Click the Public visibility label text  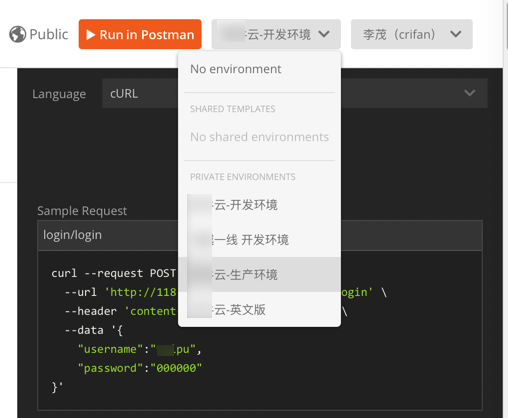pos(49,34)
